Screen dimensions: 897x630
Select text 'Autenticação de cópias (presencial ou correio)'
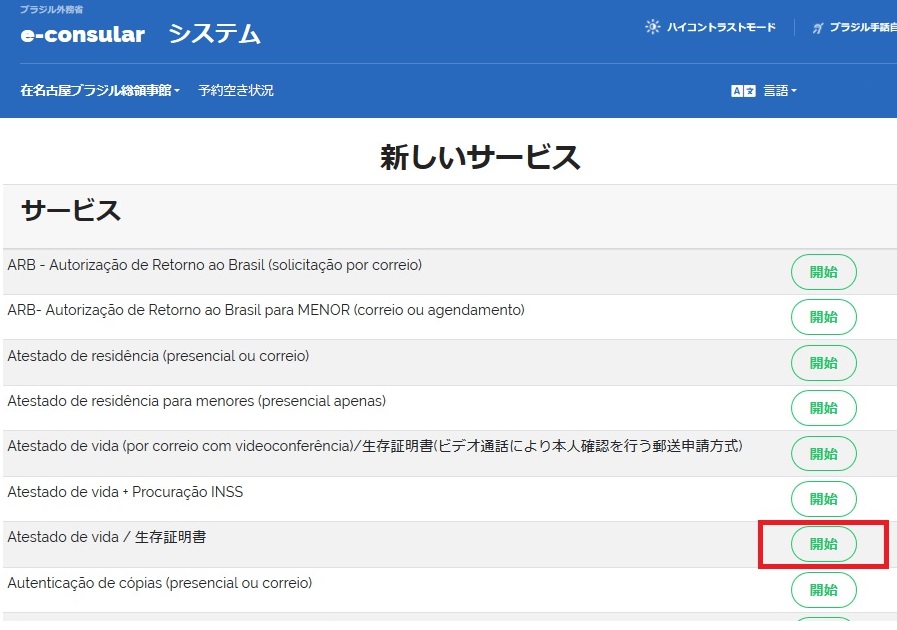click(160, 583)
